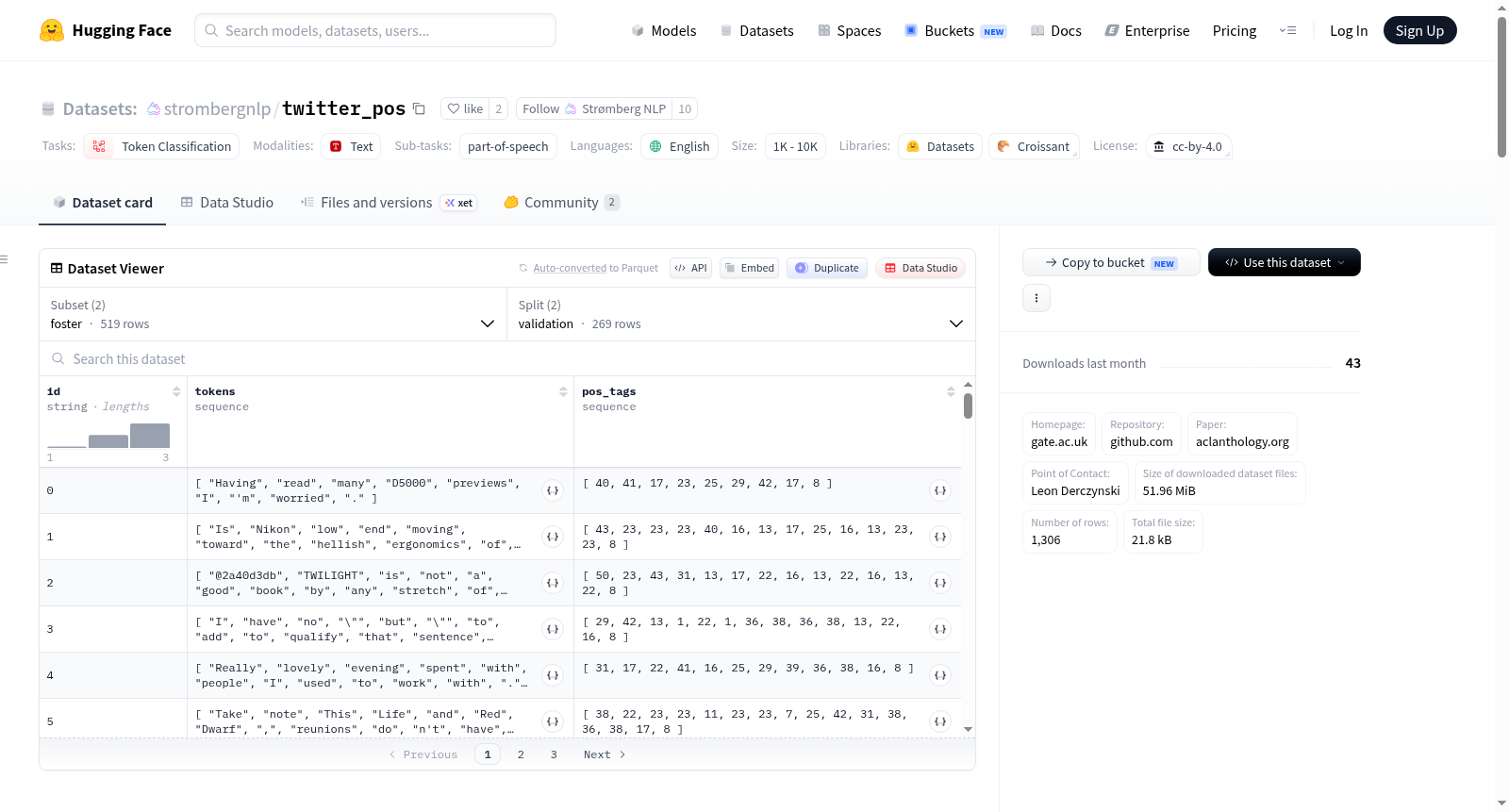This screenshot has height=812, width=1509.
Task: Open Files and versions tab
Action: click(x=388, y=202)
